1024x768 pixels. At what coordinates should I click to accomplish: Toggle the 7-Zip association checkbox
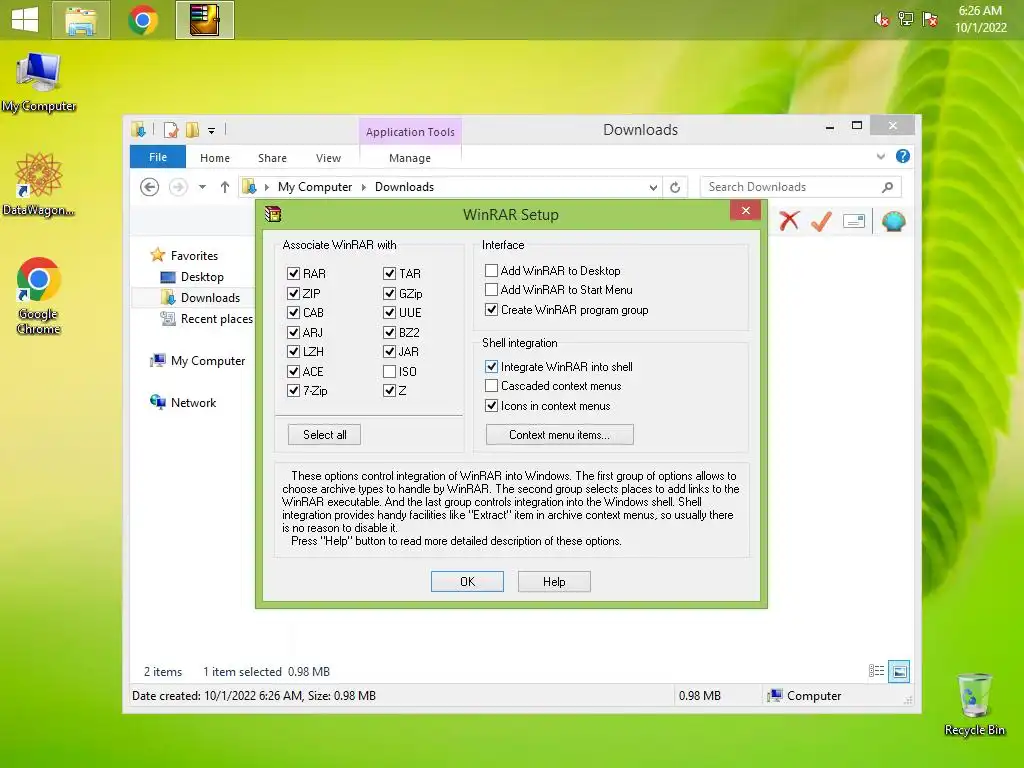(294, 391)
